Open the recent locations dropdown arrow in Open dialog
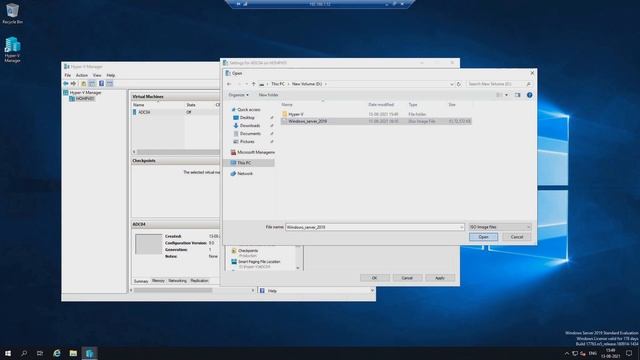This screenshot has height=360, width=640. (x=246, y=84)
